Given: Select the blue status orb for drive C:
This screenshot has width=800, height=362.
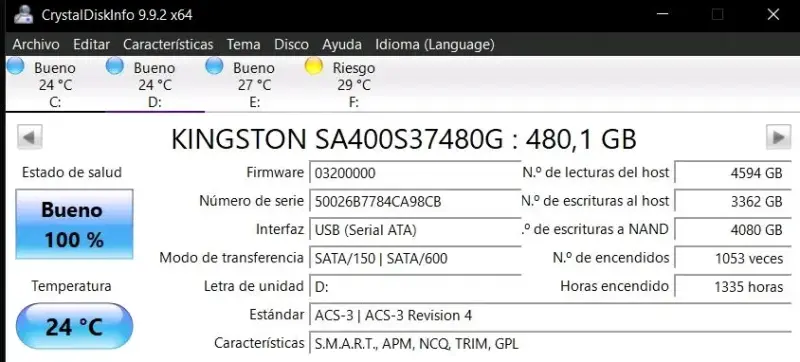Looking at the screenshot, I should click(x=15, y=66).
